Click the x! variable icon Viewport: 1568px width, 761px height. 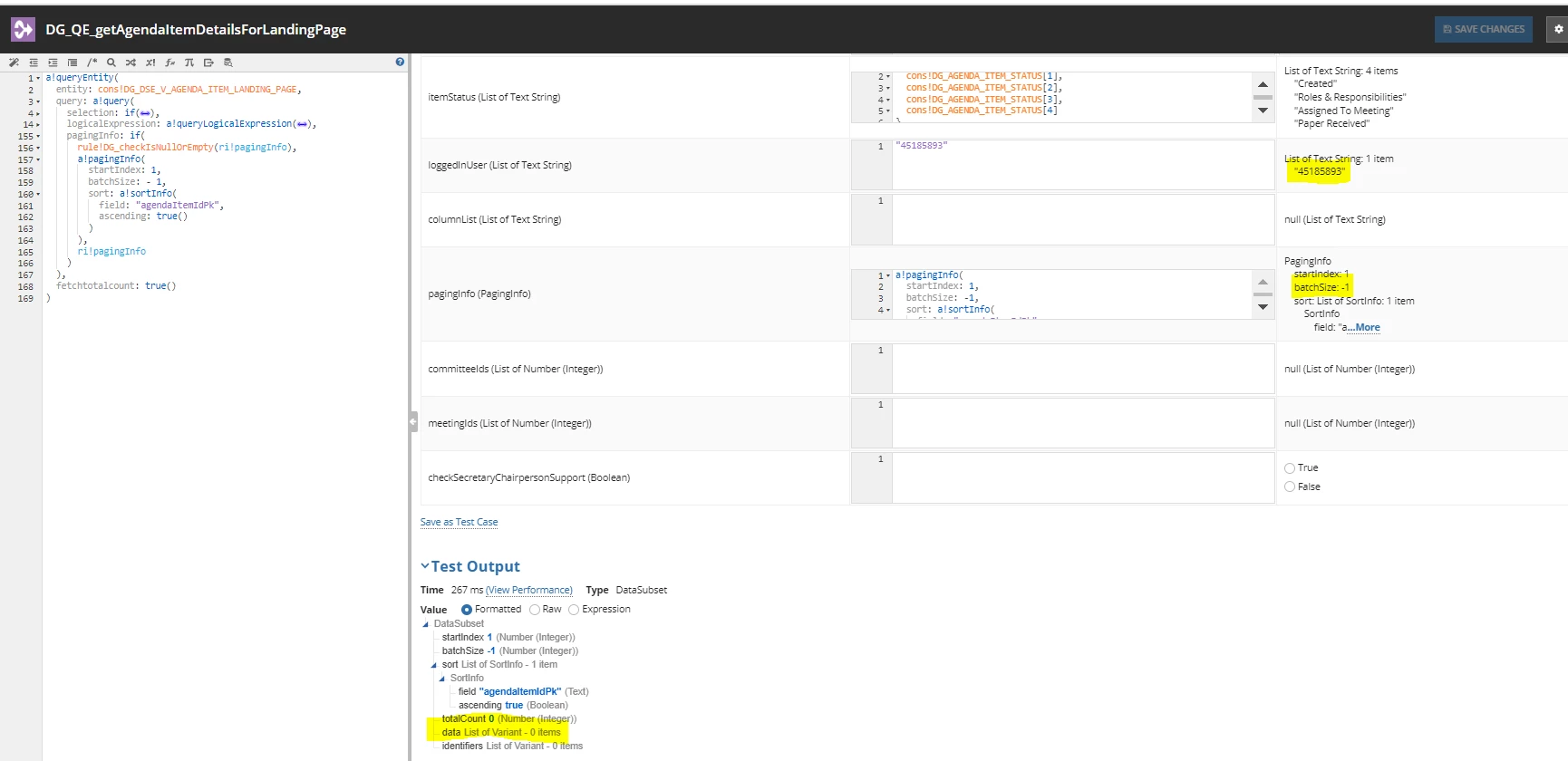pyautogui.click(x=150, y=63)
